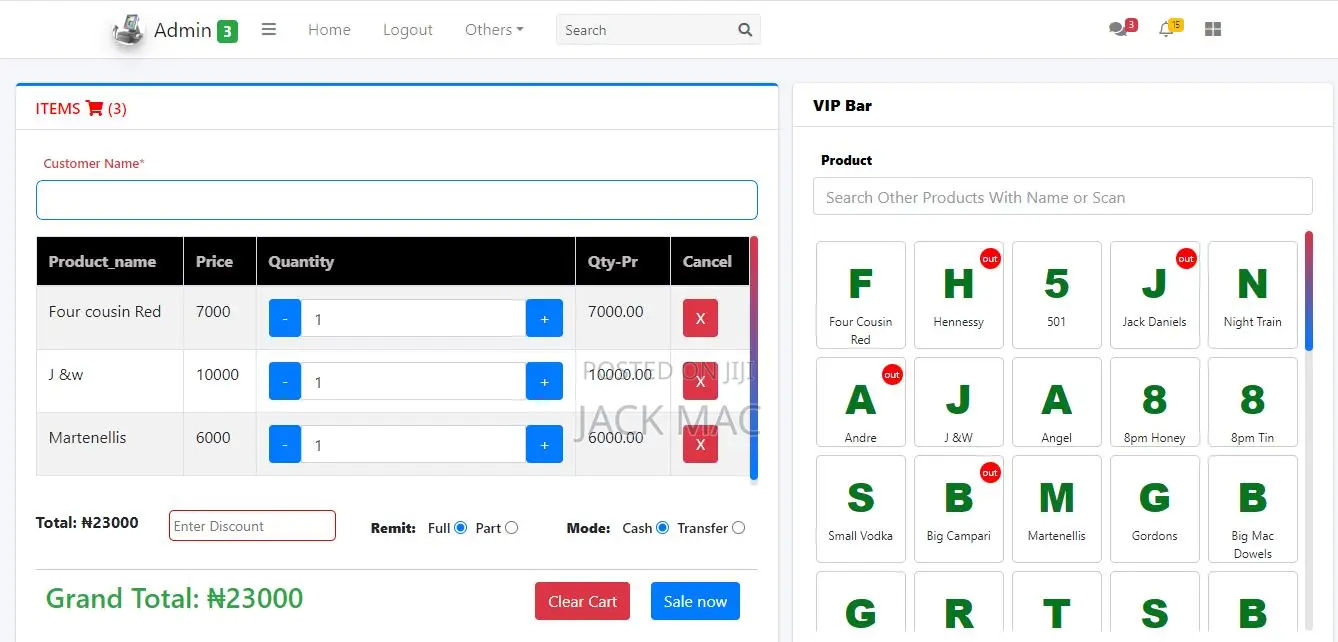Increase Four cousin Red quantity with plus icon
This screenshot has width=1338, height=642.
[544, 318]
